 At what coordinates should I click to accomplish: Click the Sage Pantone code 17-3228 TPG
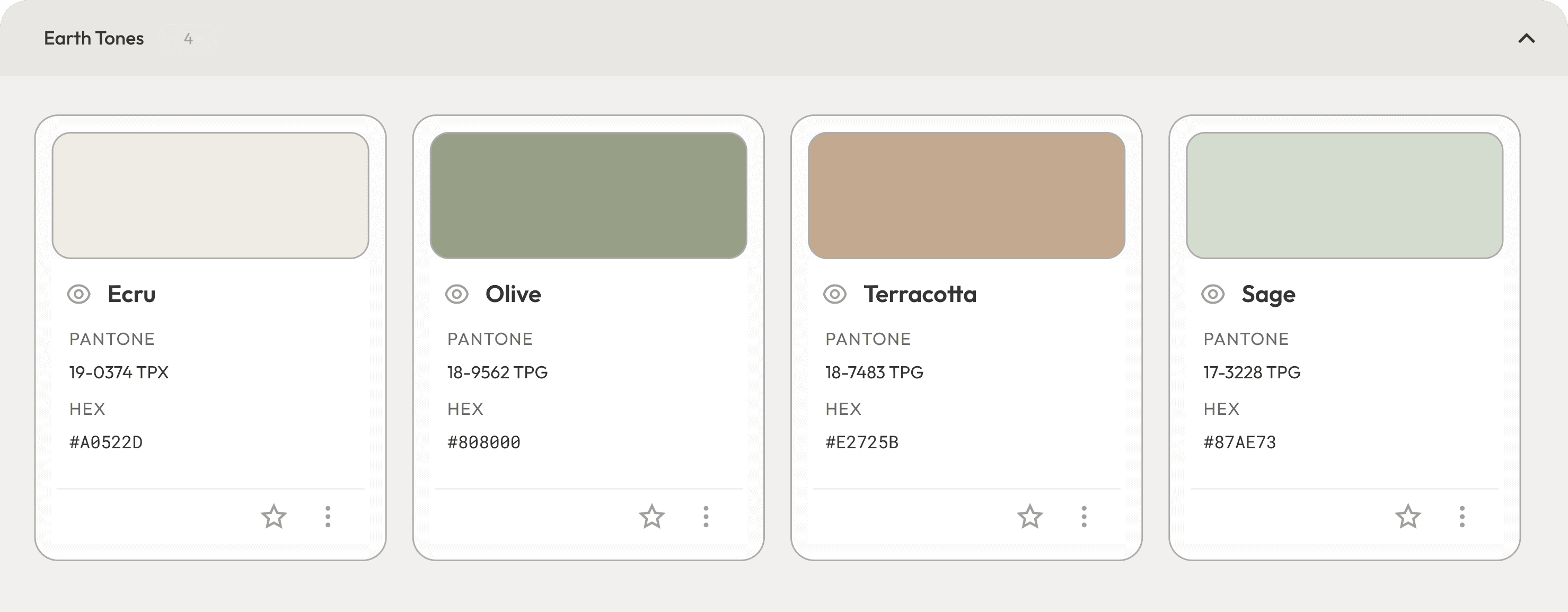(1252, 372)
